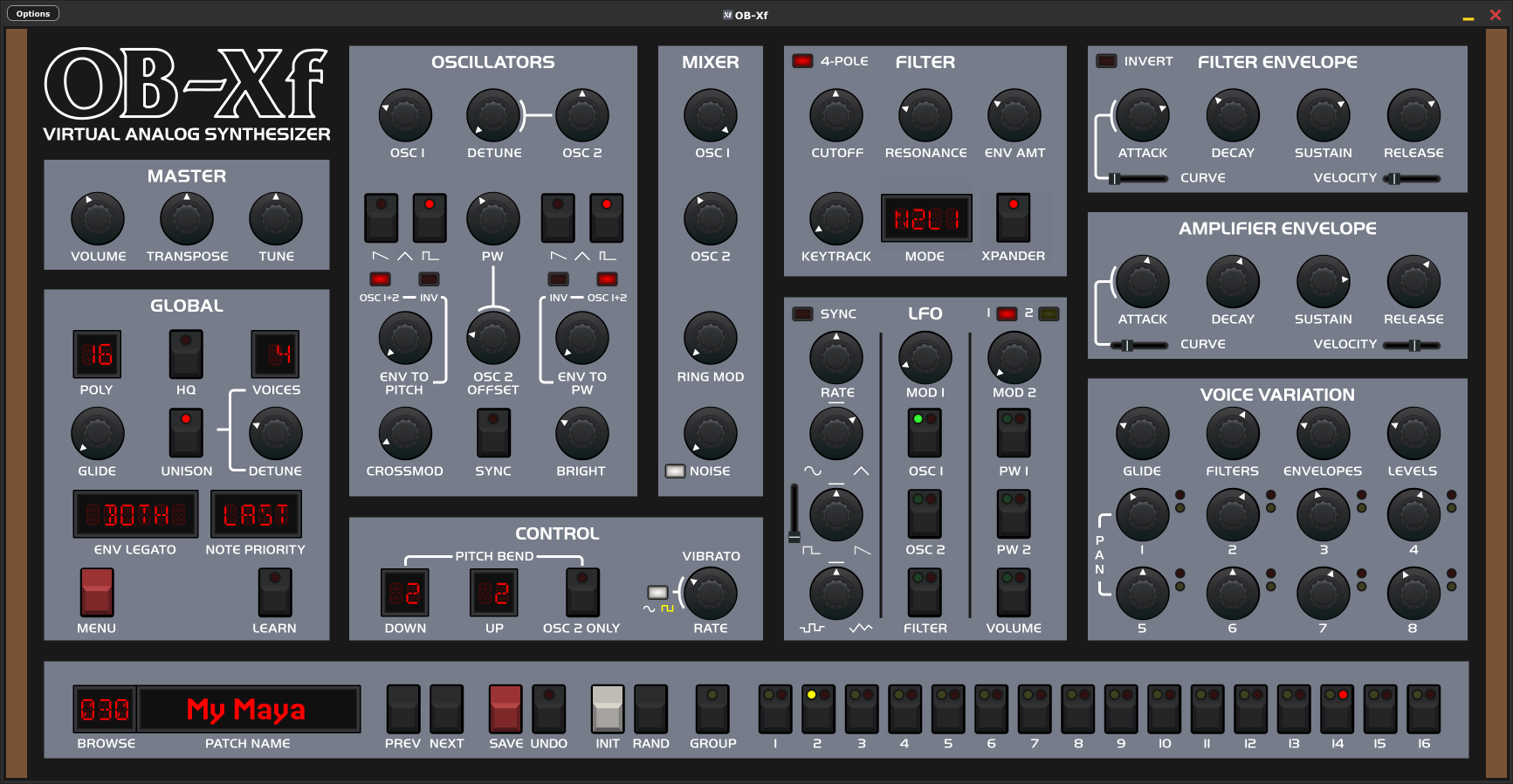Click the Vibrato RATE knob
Viewport: 1513px width, 784px height.
[710, 594]
